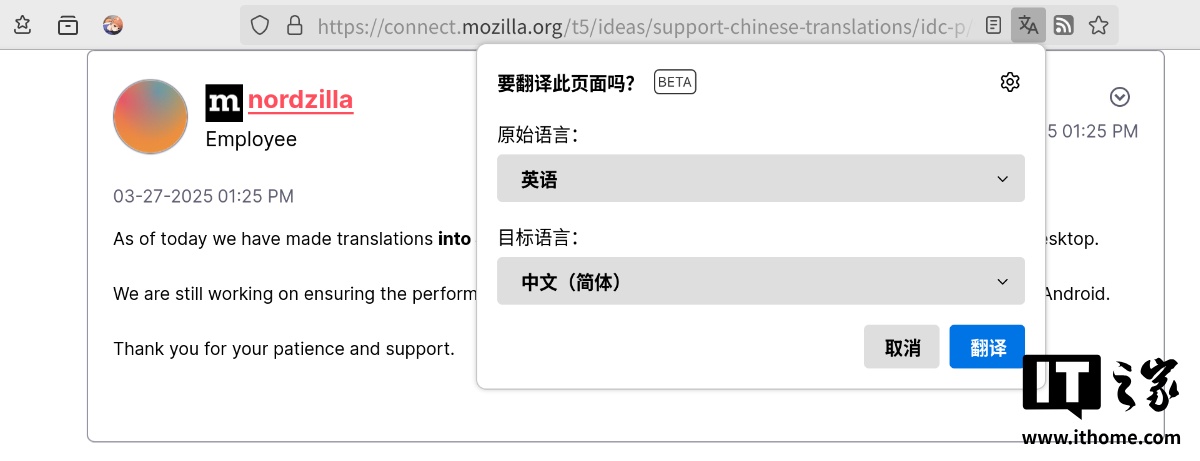Viewport: 1200px width, 461px height.
Task: Expand the post options chevron menu
Action: point(1120,97)
